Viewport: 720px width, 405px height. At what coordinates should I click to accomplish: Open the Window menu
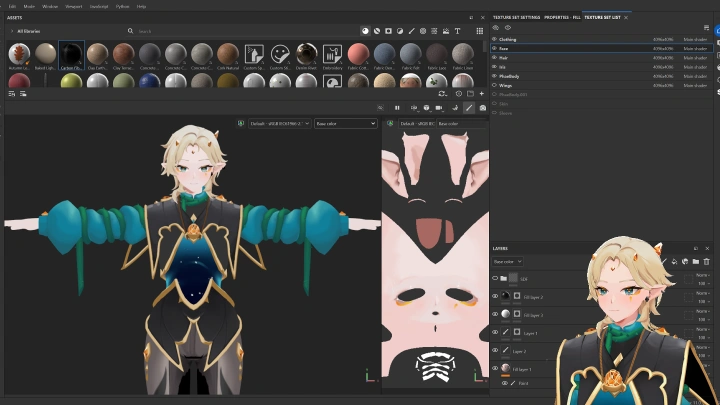(50, 6)
